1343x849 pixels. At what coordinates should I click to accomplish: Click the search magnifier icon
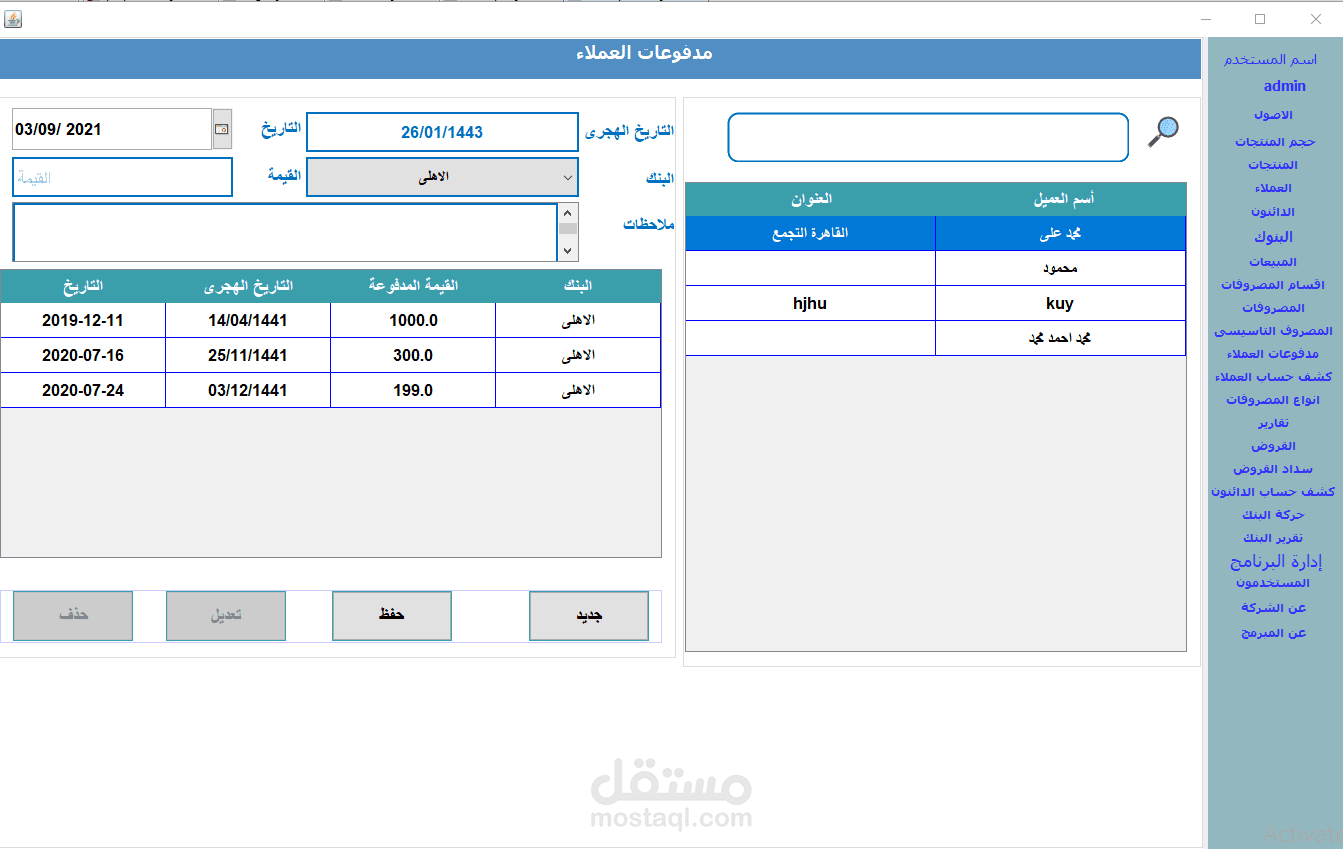pyautogui.click(x=1162, y=130)
